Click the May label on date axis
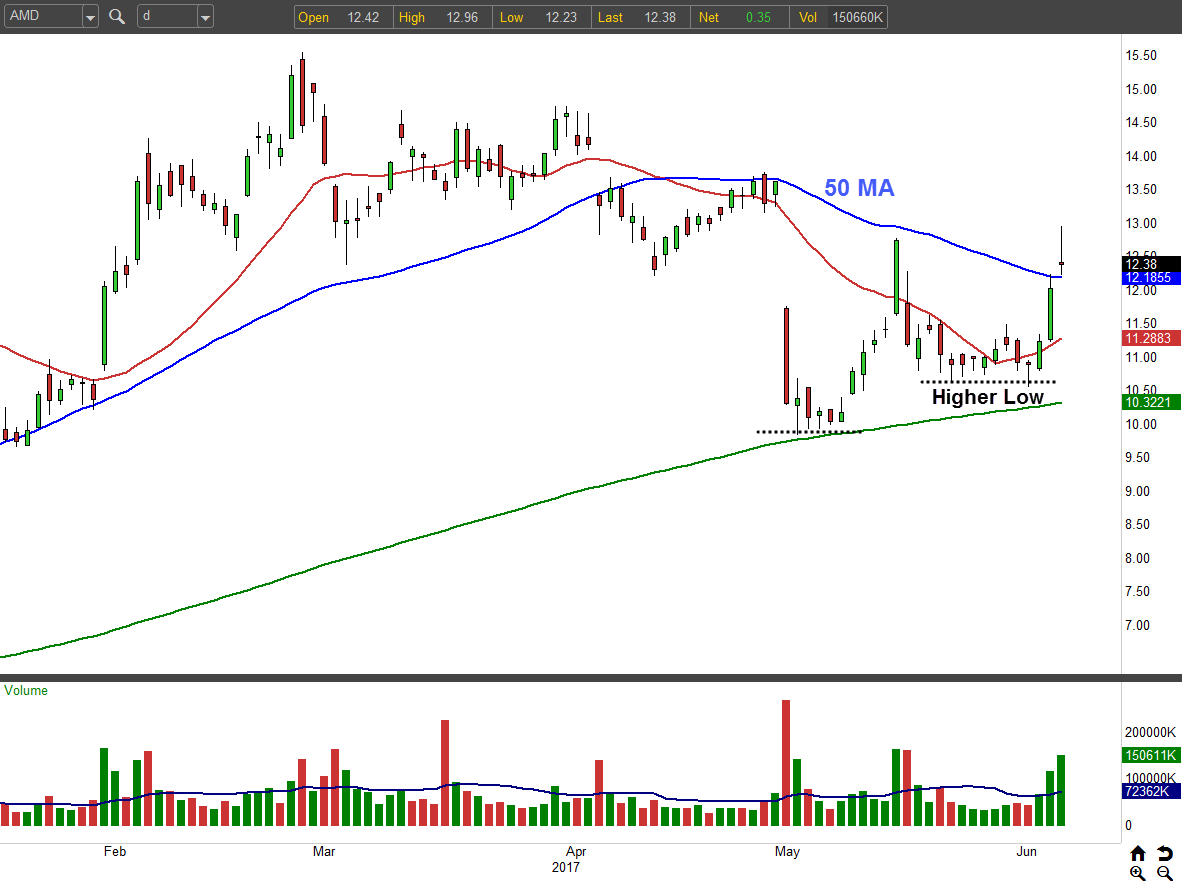 point(787,851)
